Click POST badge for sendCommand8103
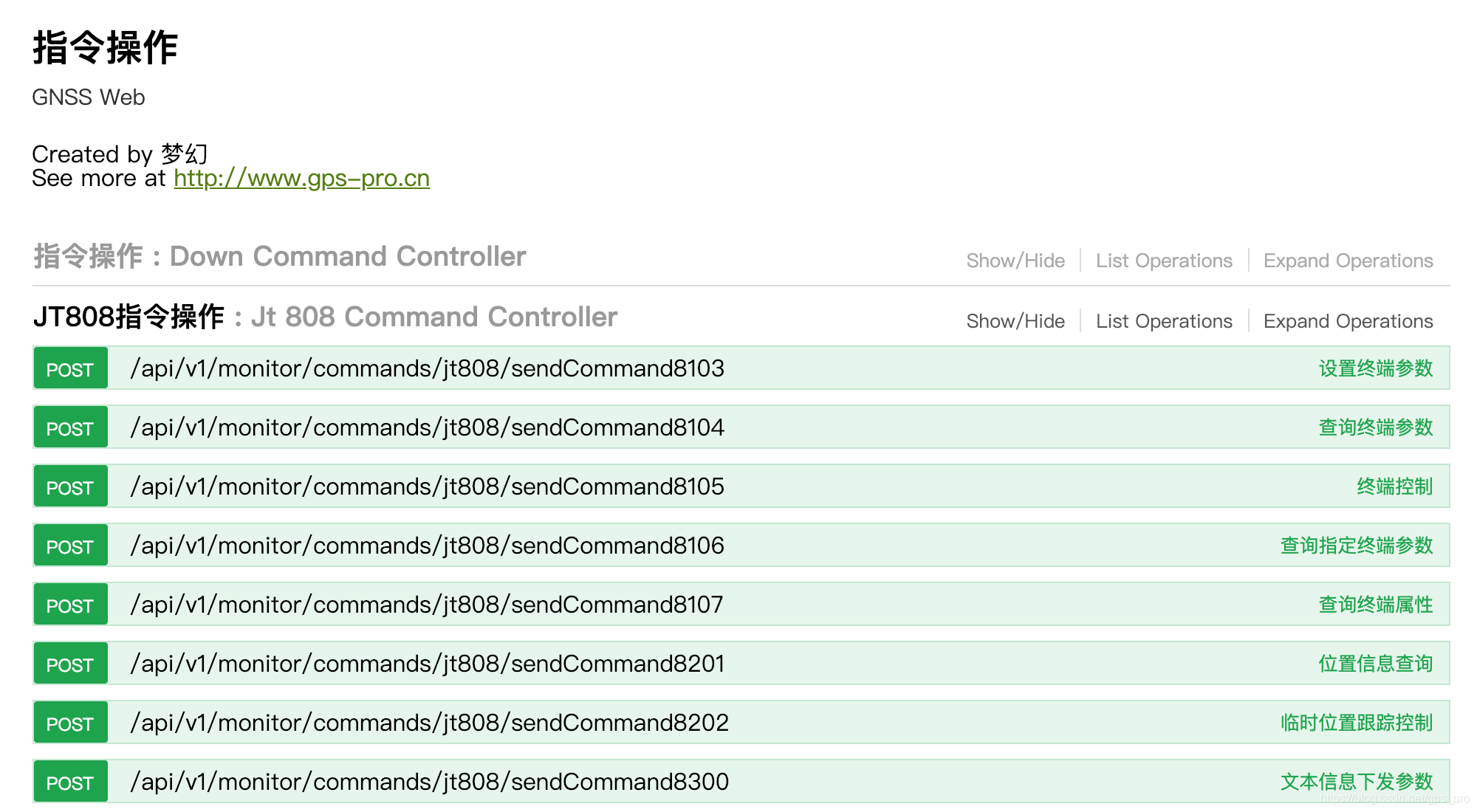Viewport: 1477px width, 812px height. pos(70,369)
